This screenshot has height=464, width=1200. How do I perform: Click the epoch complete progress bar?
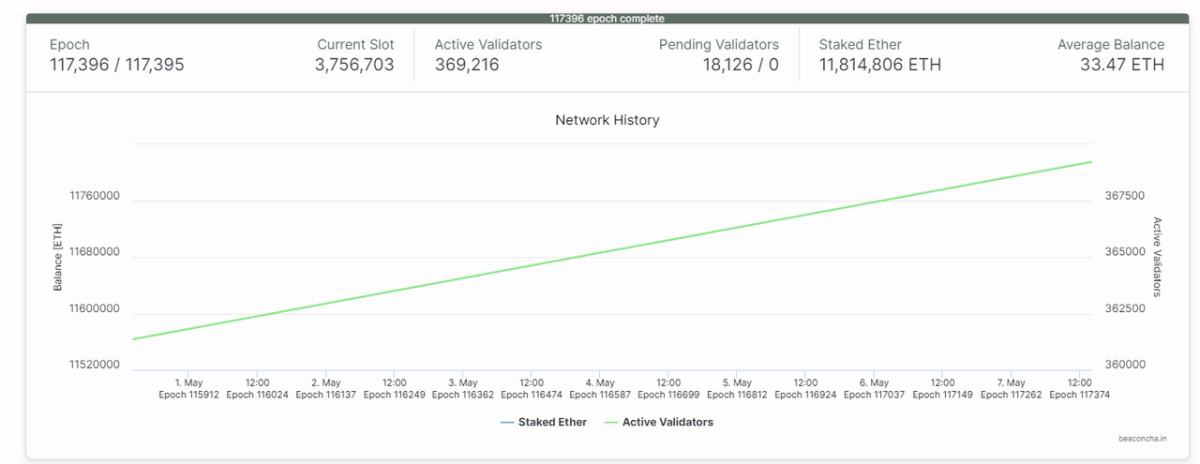607,18
